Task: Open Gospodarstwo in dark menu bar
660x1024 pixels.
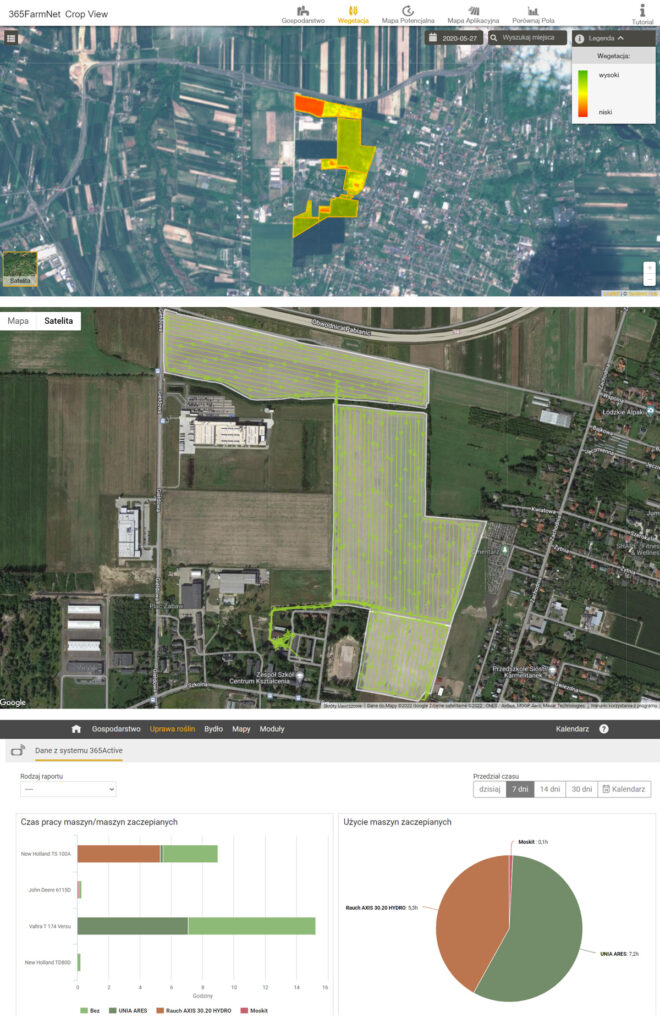Action: (116, 729)
